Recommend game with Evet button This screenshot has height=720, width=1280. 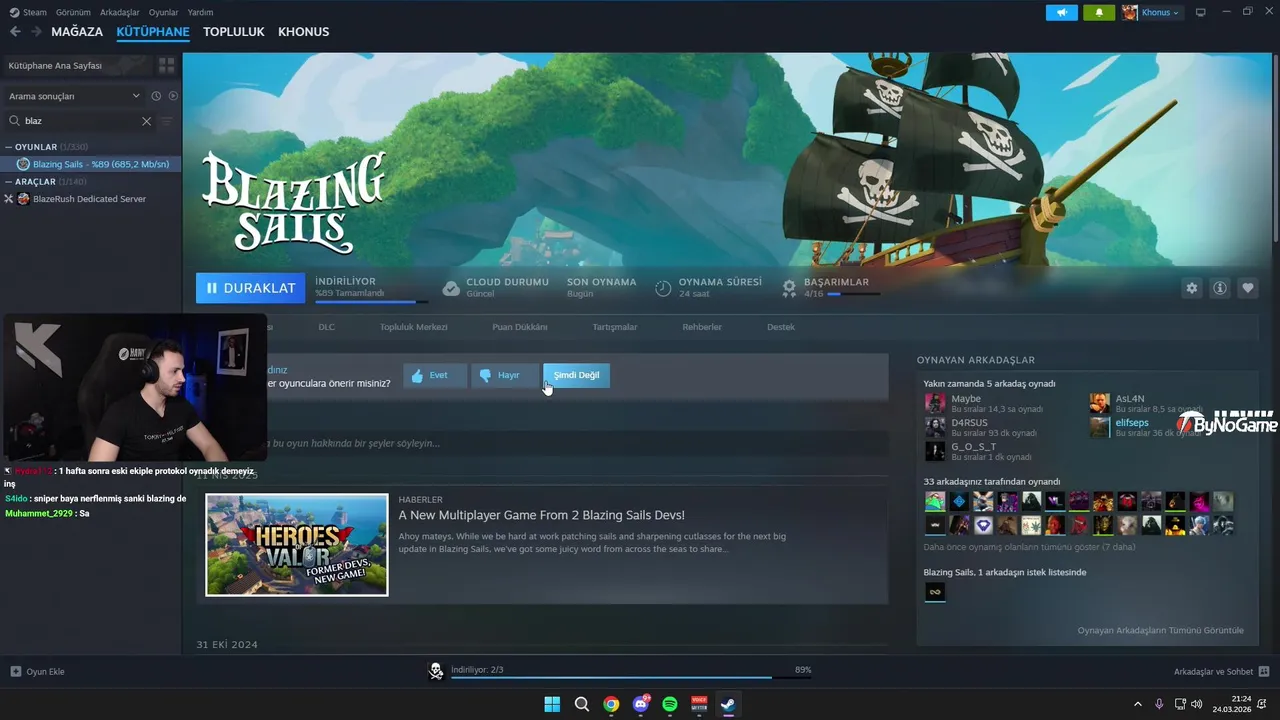click(435, 375)
